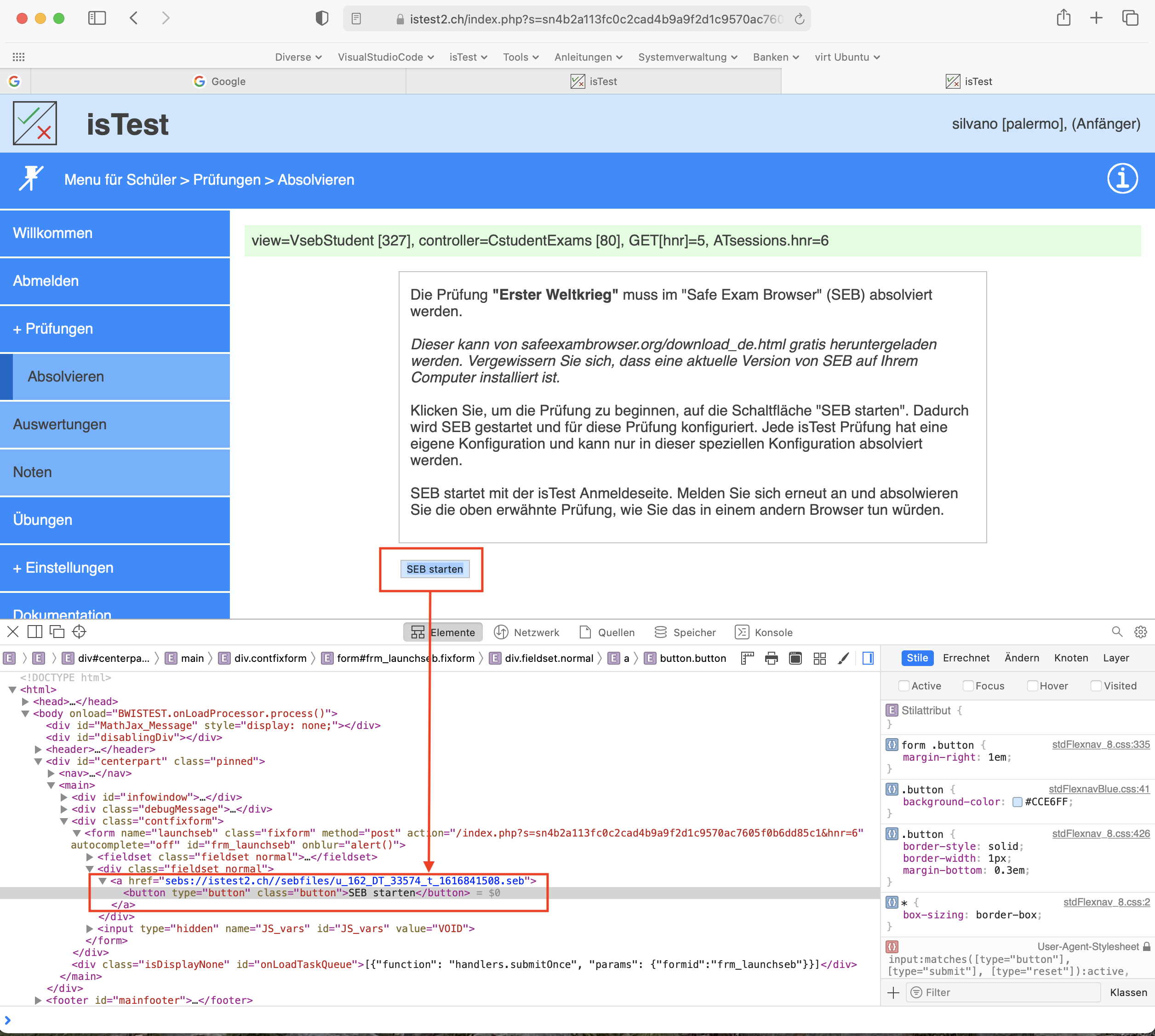The image size is (1155, 1036).
Task: Expand the head element in DOM tree
Action: click(25, 701)
